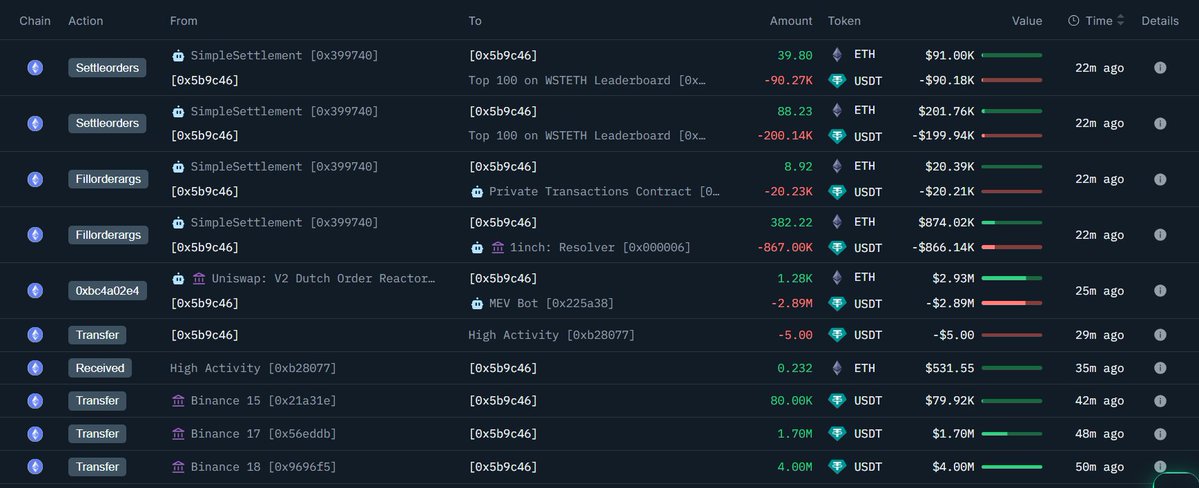Click the robot icon next to MEV Bot

(477, 303)
